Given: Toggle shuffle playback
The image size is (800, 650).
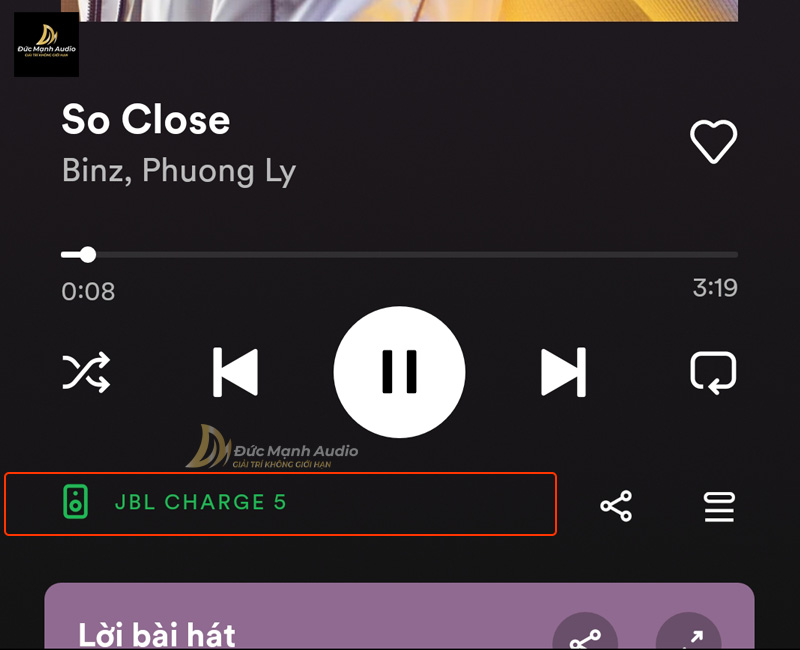Looking at the screenshot, I should point(86,372).
